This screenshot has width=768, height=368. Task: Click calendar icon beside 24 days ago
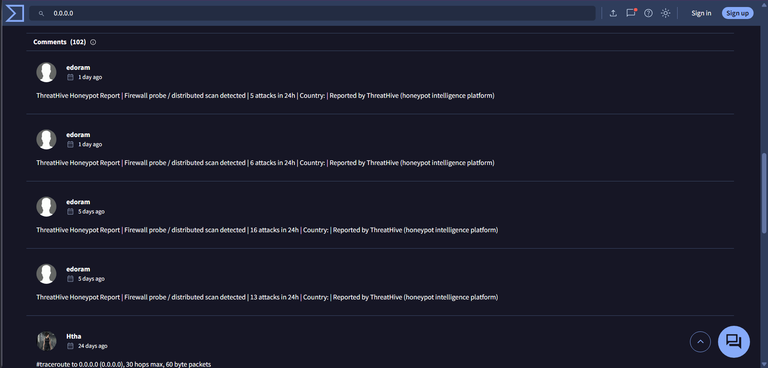tap(70, 346)
